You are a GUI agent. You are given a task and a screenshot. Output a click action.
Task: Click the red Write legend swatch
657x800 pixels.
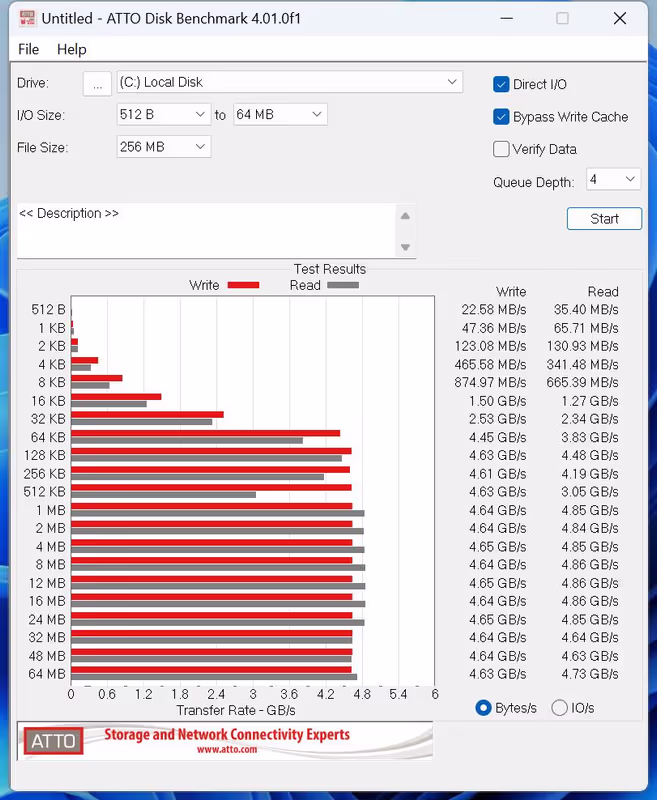click(243, 285)
